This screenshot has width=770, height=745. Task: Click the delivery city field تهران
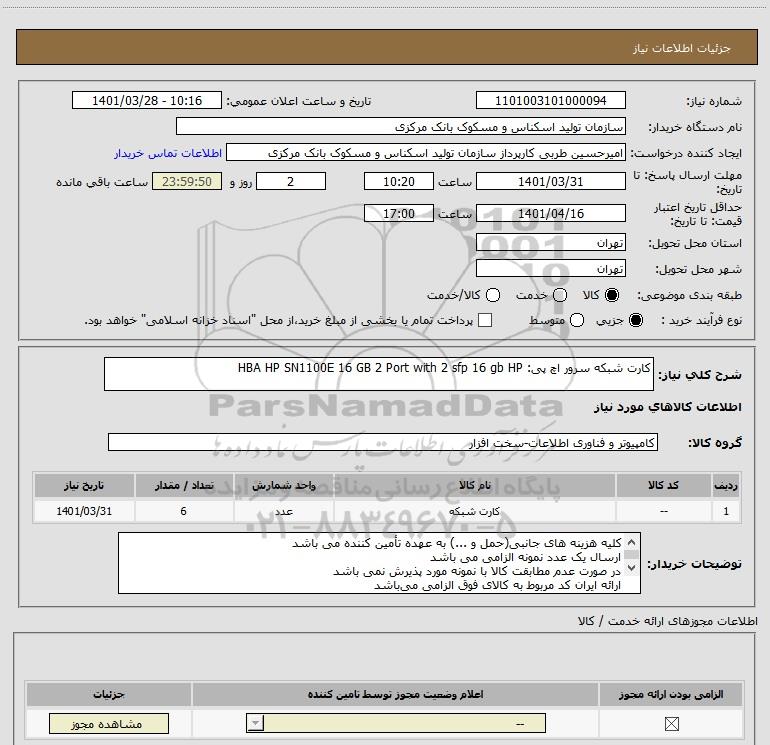(550, 269)
